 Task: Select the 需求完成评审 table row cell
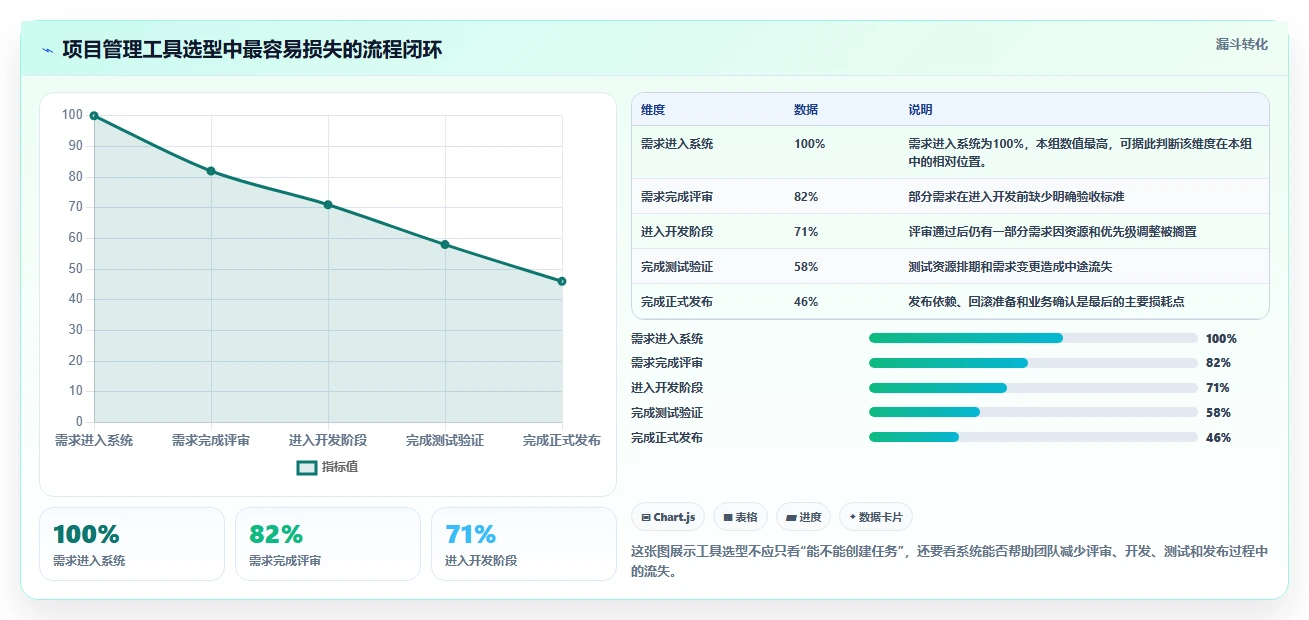[677, 197]
